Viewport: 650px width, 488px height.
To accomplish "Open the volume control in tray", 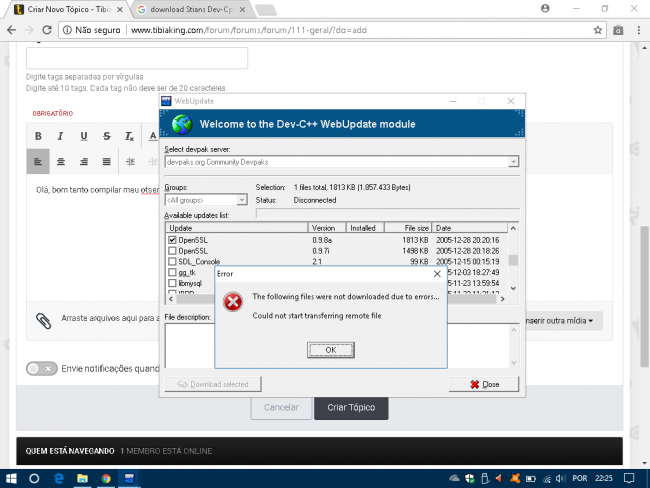I will [560, 478].
